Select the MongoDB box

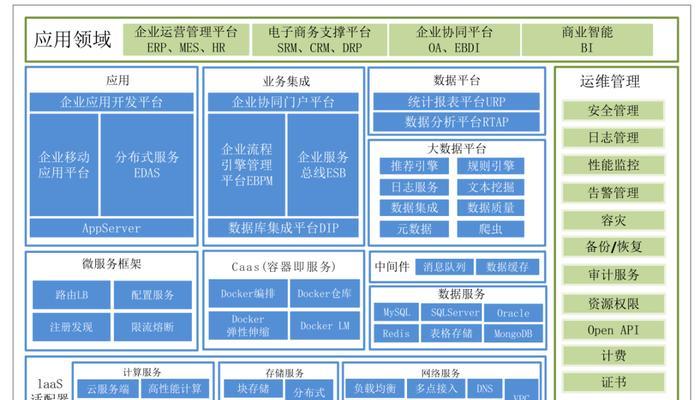[513, 333]
